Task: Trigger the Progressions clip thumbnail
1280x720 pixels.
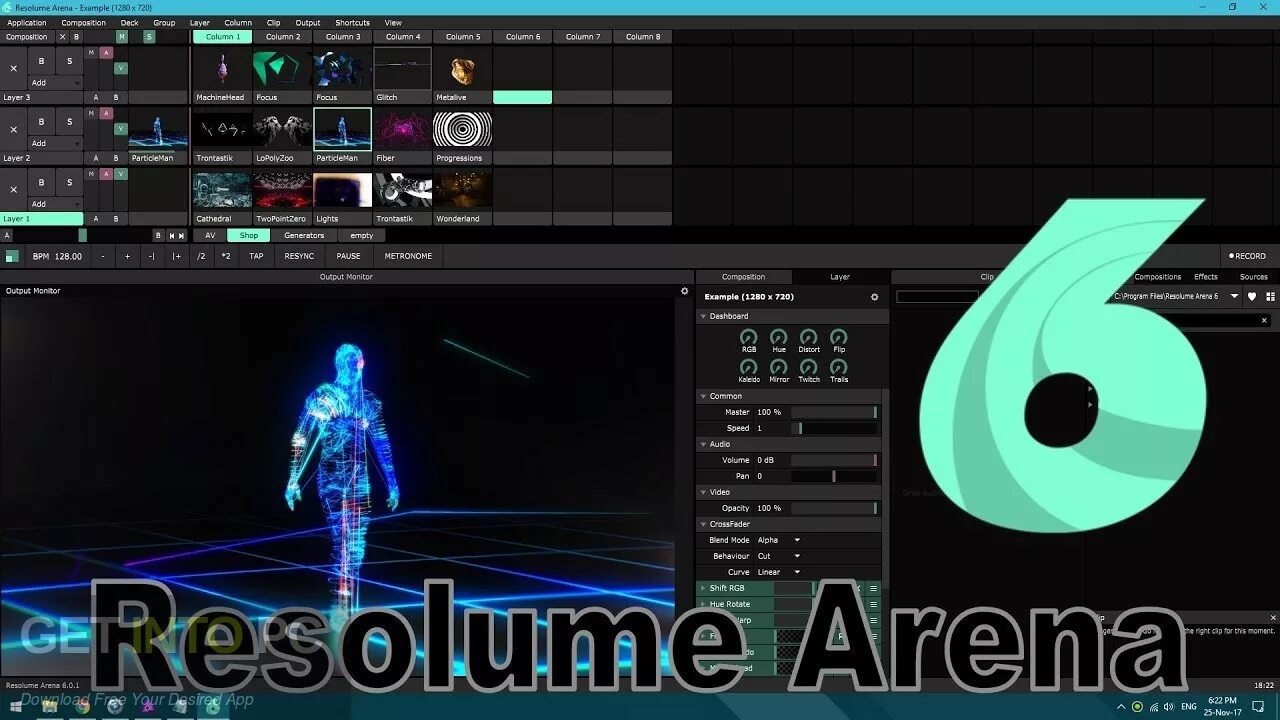Action: coord(462,129)
